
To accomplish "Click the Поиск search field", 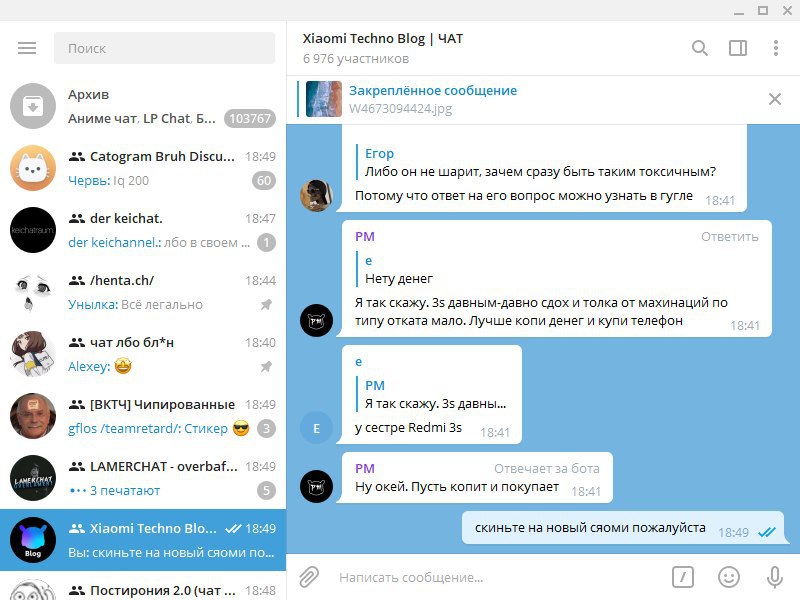I will point(164,48).
